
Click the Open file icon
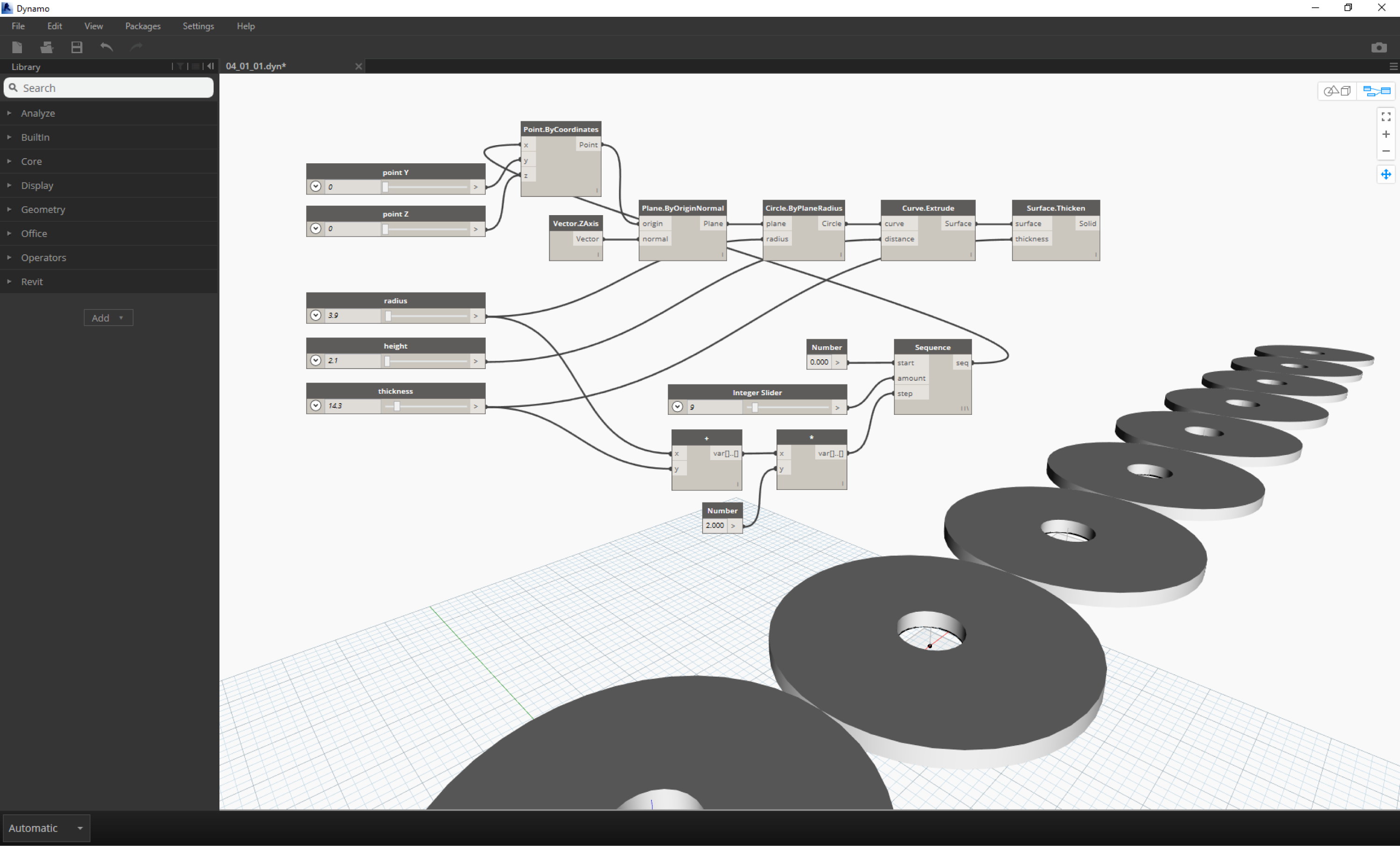click(x=47, y=47)
